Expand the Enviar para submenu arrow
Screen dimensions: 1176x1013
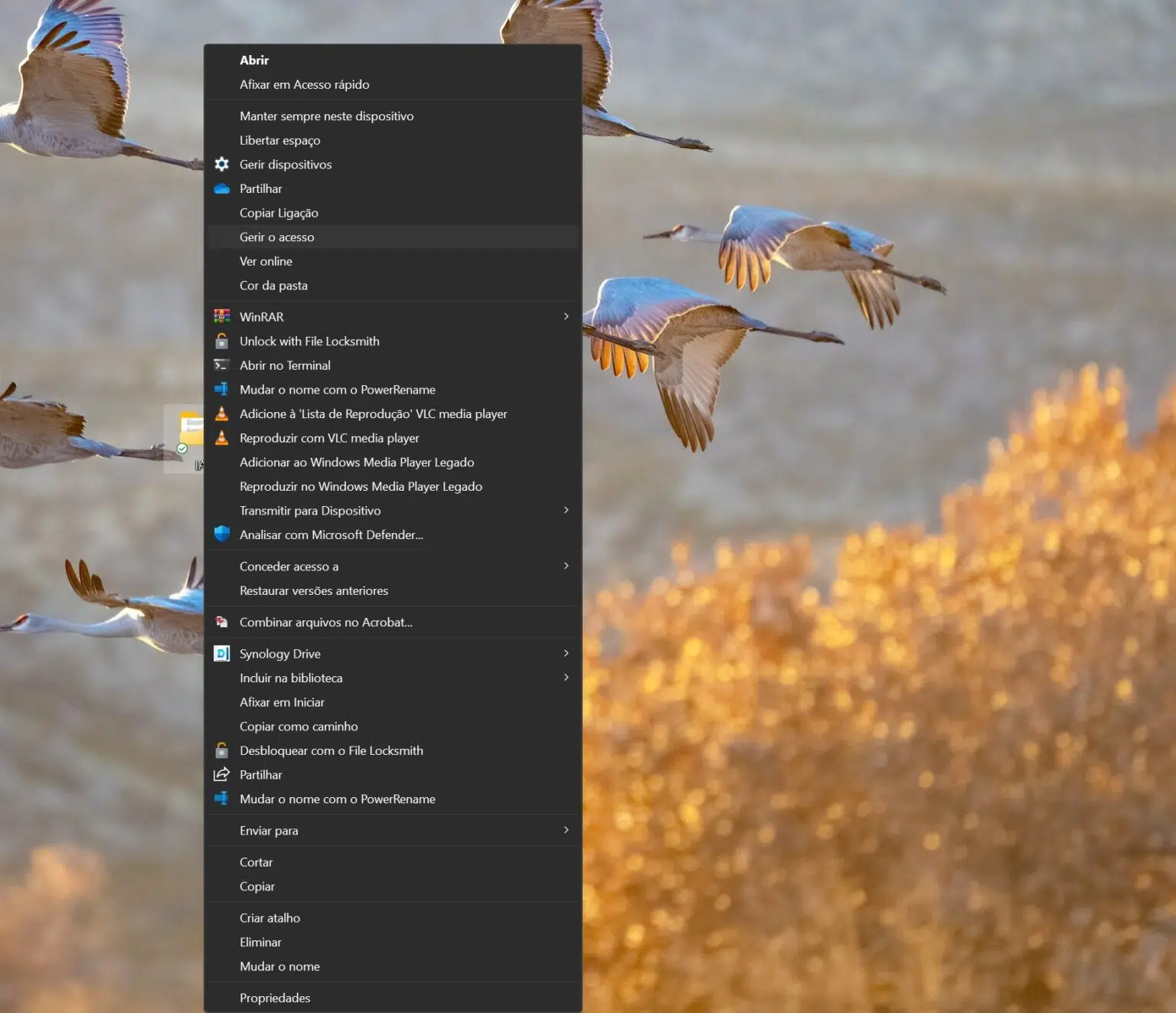[x=566, y=830]
